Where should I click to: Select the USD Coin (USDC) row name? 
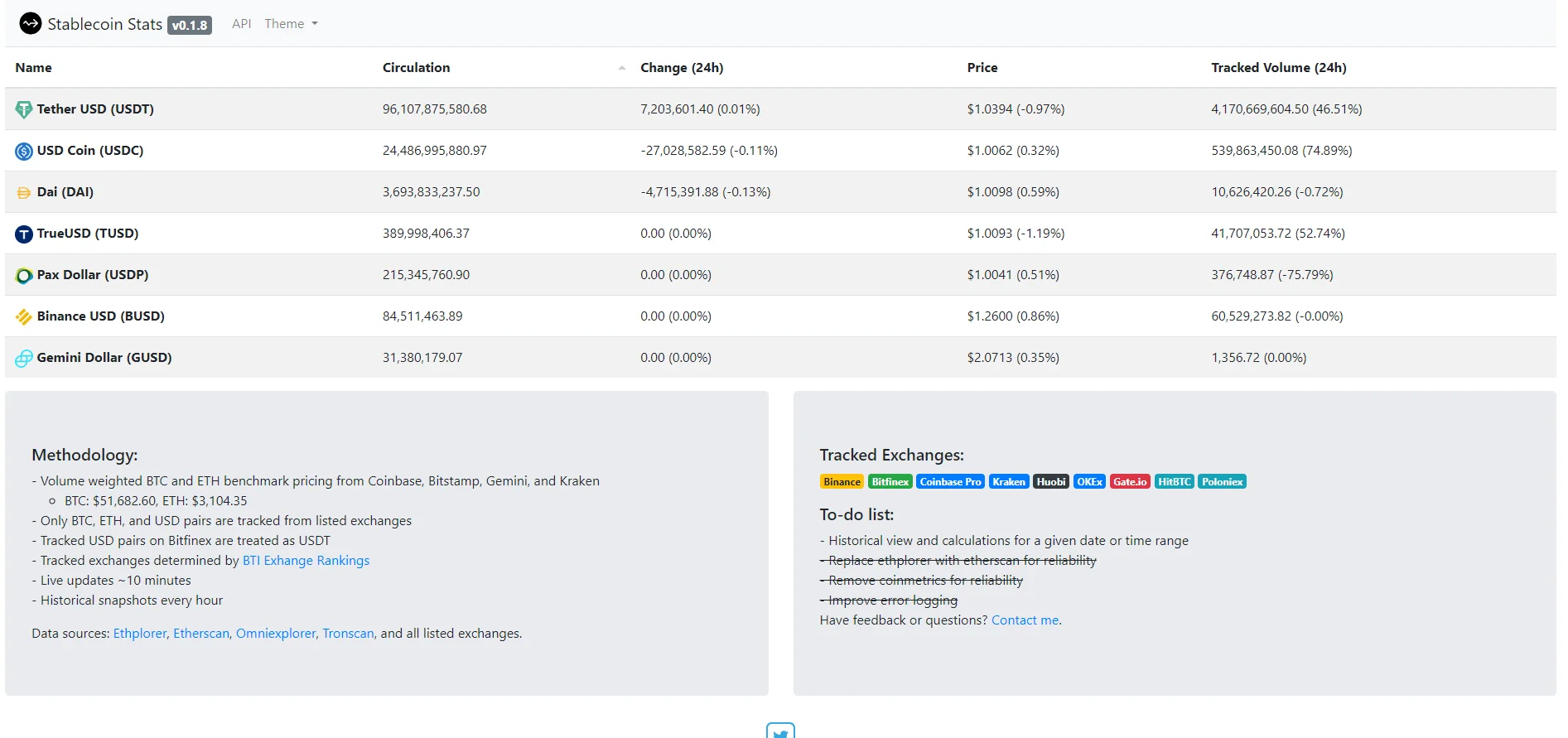click(x=90, y=151)
